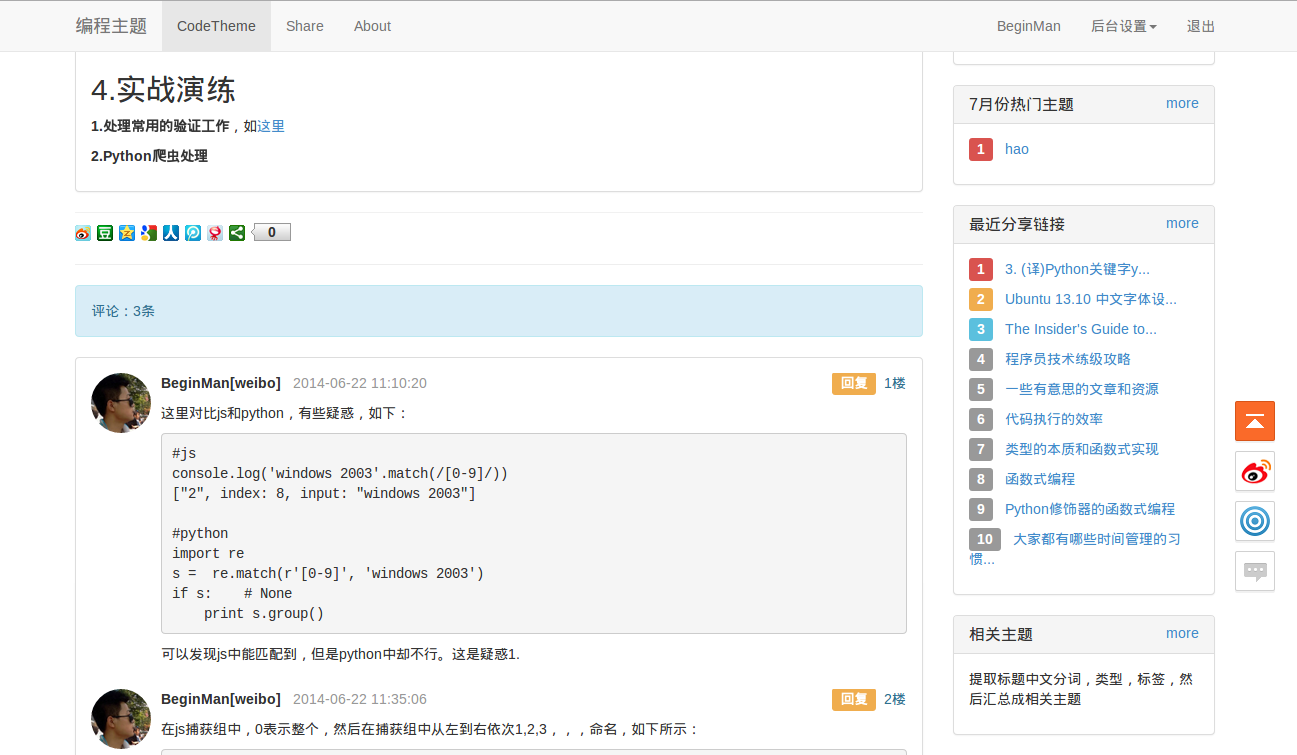1297x755 pixels.
Task: Open the Share nav item
Action: pos(305,26)
